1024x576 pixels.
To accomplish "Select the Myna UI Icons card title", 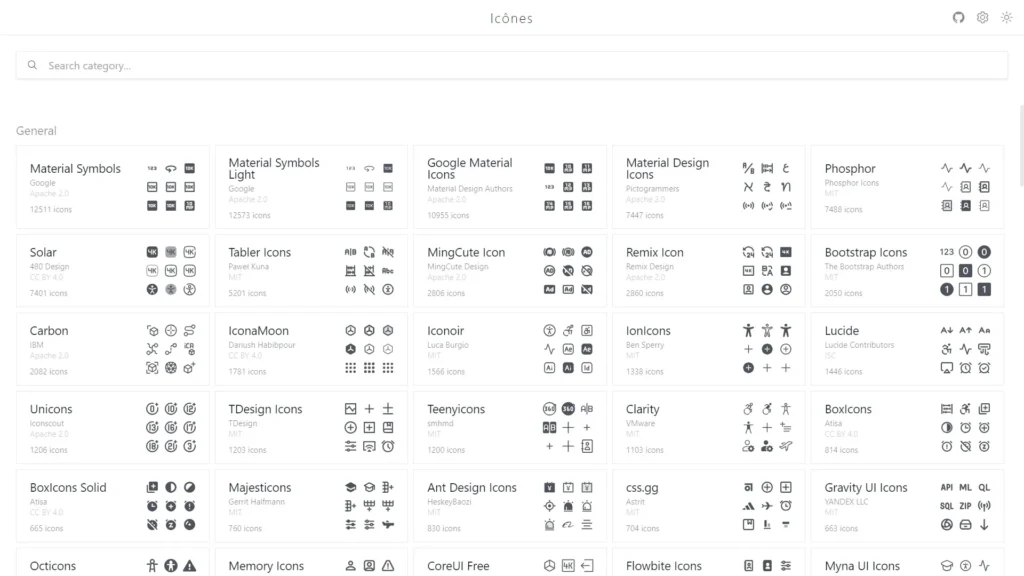I will coord(862,566).
